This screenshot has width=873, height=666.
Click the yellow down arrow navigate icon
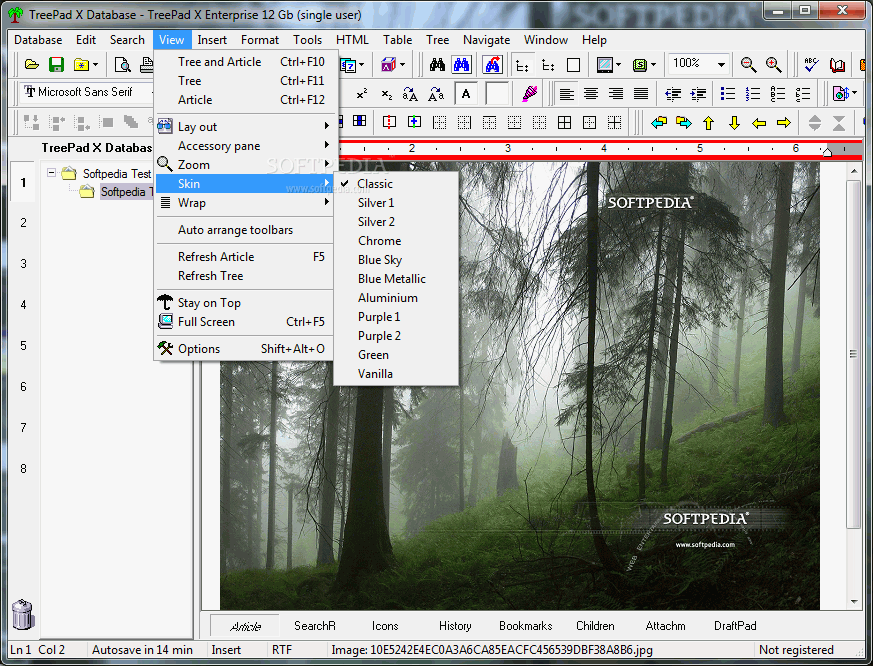734,123
